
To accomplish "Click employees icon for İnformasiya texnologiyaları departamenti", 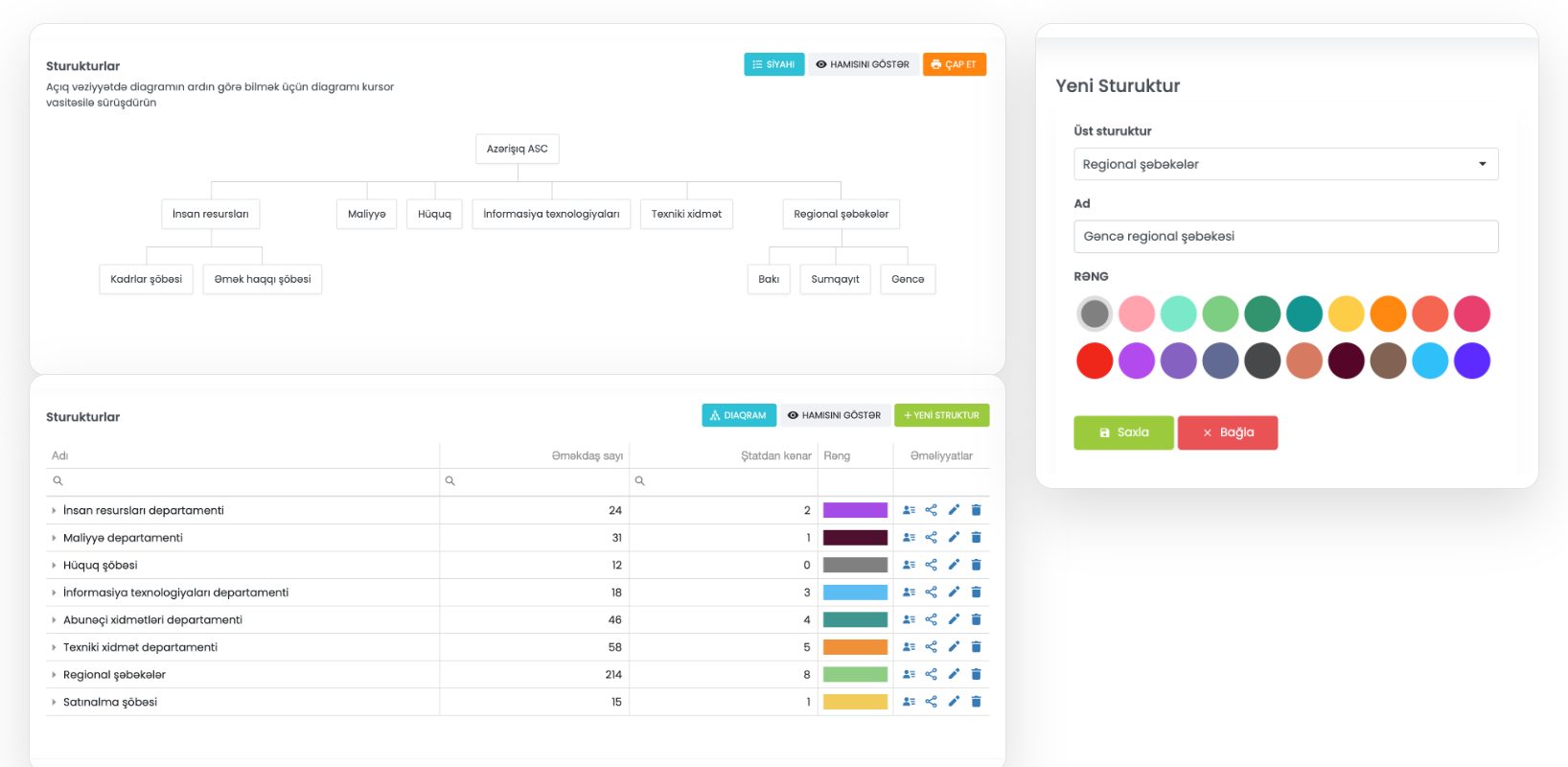I will [x=909, y=593].
